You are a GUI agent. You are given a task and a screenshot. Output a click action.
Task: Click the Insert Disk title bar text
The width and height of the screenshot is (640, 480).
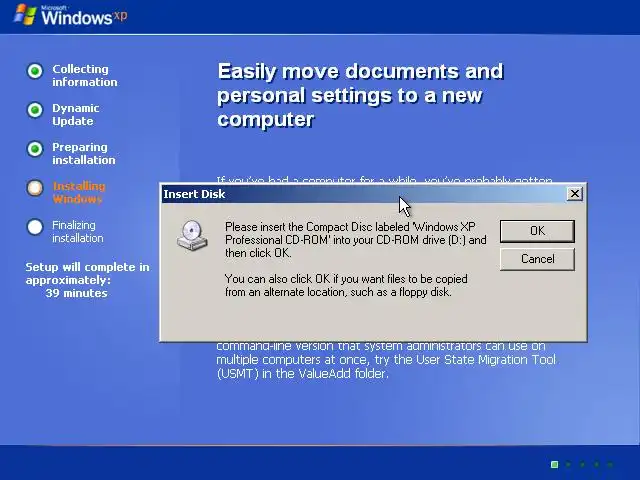194,194
